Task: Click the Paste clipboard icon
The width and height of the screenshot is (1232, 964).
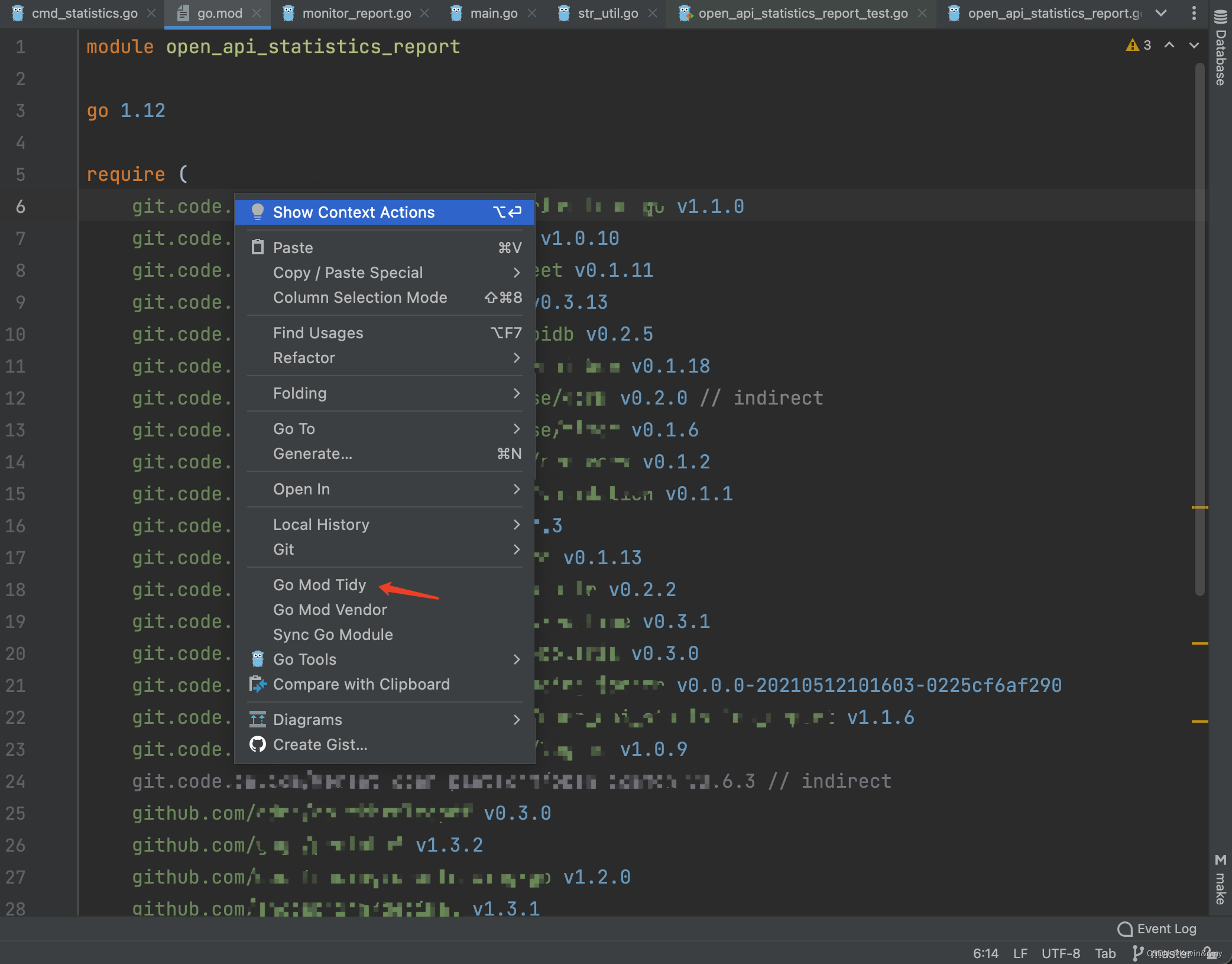Action: point(258,247)
